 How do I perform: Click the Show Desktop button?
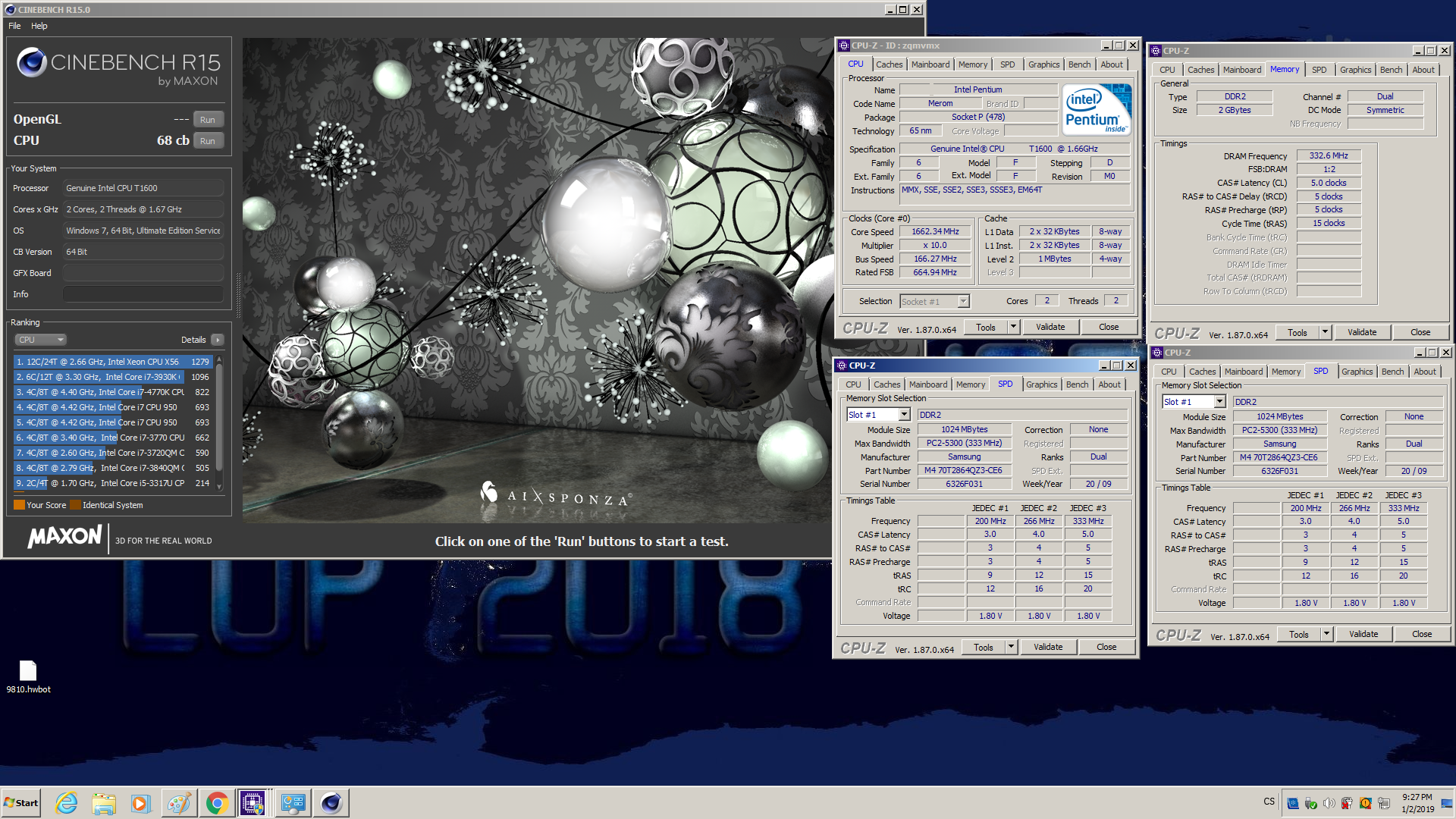(x=1448, y=803)
